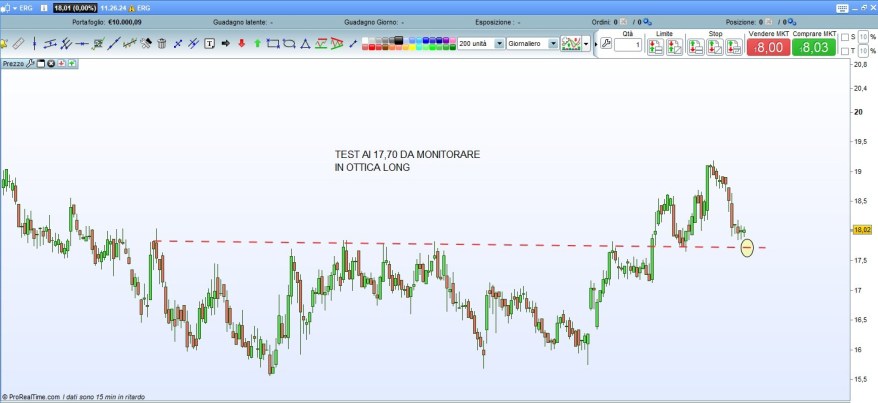
Task: Select the green-checked object selection tool
Action: 98,44
